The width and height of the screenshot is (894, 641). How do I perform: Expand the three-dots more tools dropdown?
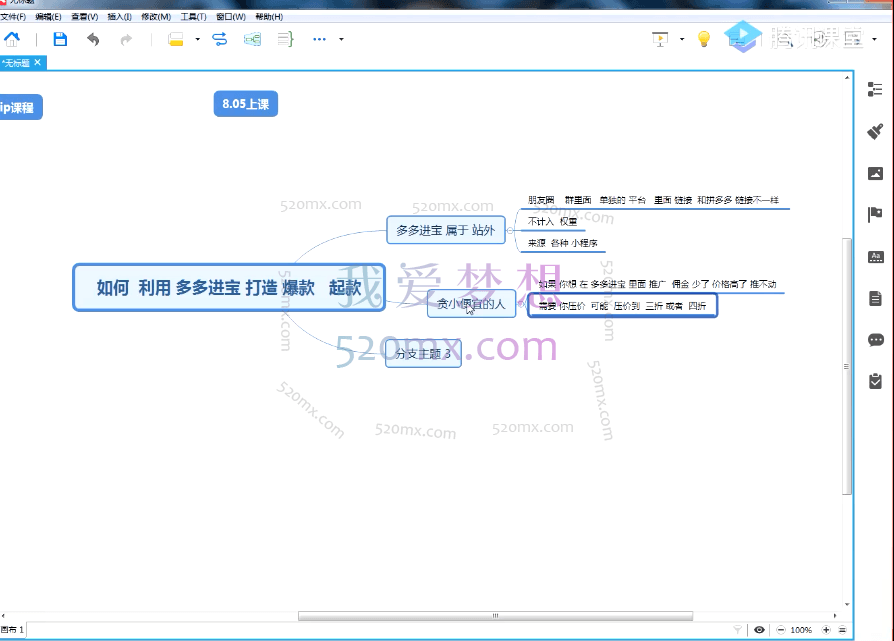(341, 40)
